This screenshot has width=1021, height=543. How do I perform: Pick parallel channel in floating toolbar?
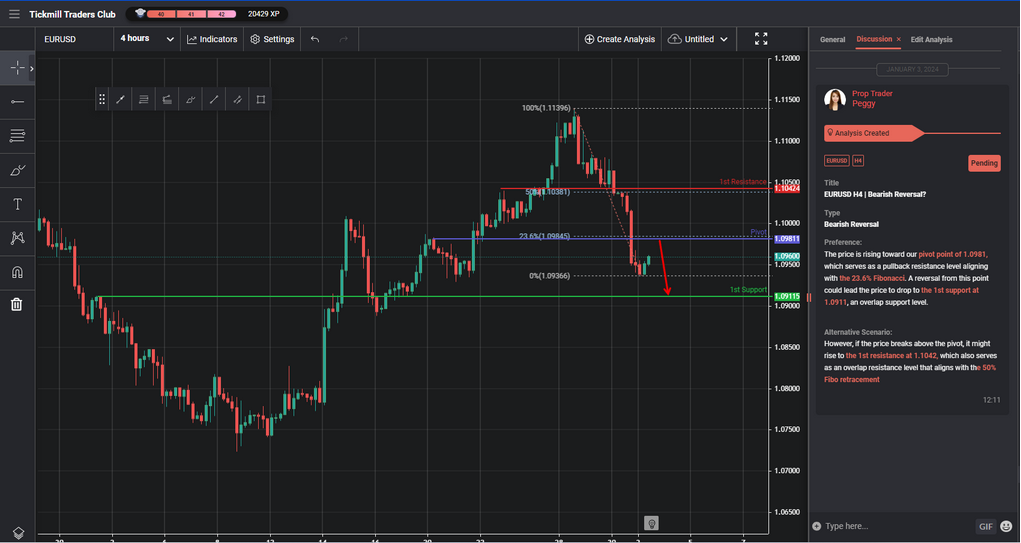point(238,100)
